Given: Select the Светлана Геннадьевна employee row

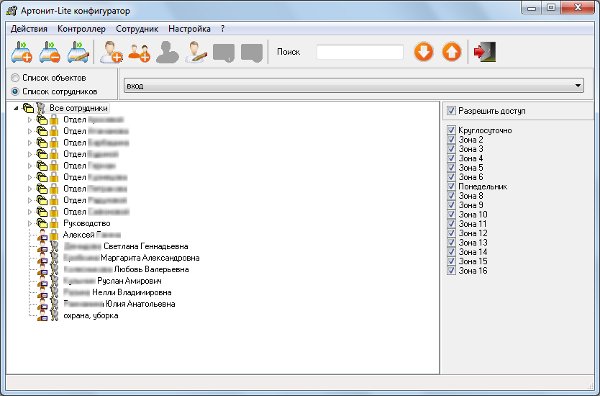Looking at the screenshot, I should tap(126, 246).
